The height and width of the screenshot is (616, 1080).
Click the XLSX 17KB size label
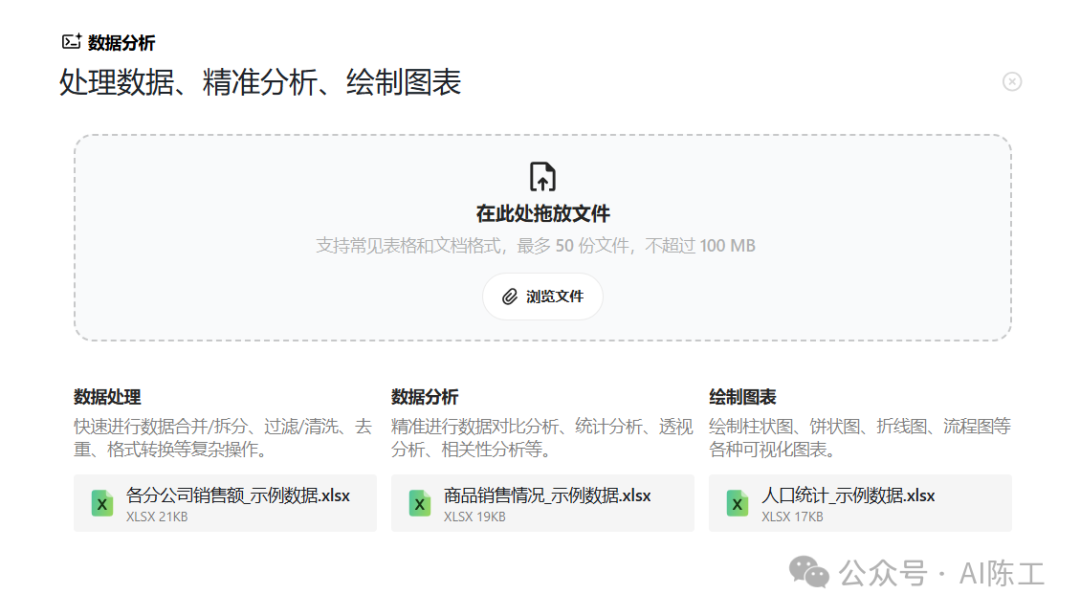pos(792,517)
